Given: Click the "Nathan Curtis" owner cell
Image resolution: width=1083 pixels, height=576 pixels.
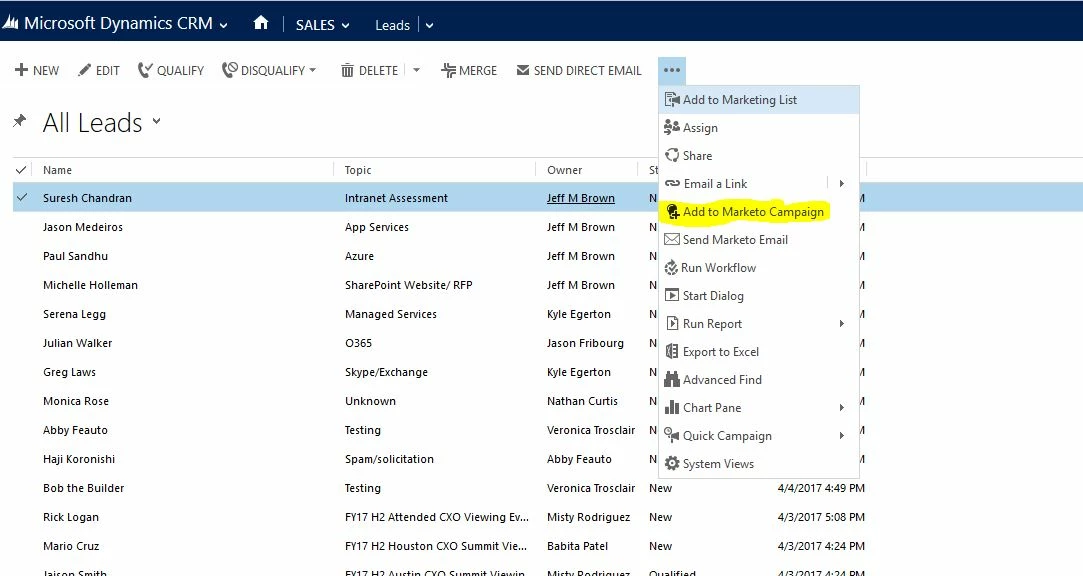Looking at the screenshot, I should (x=582, y=401).
